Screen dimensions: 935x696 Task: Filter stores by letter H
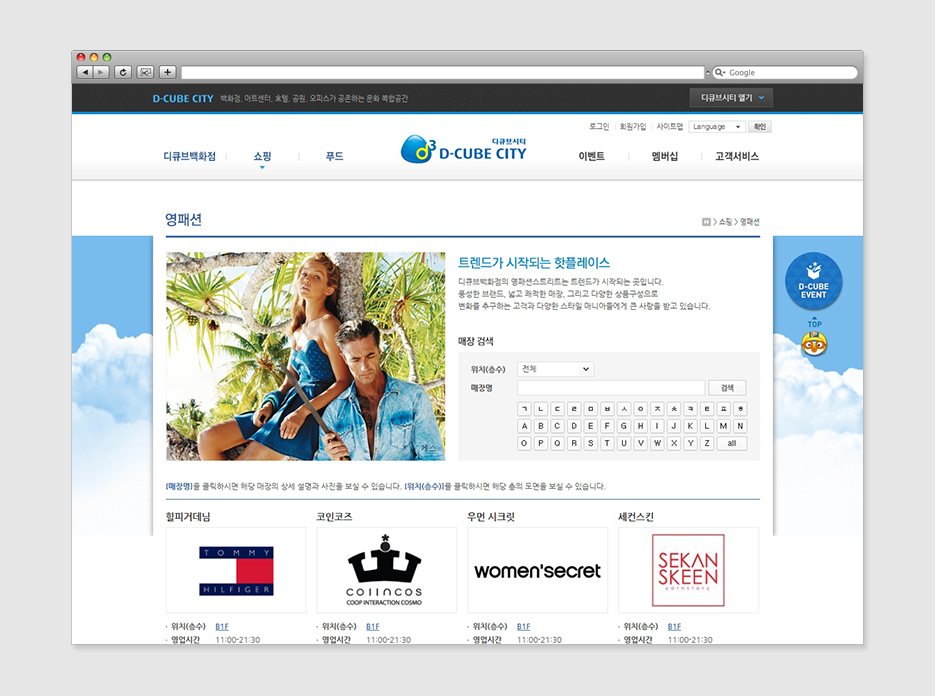[640, 426]
